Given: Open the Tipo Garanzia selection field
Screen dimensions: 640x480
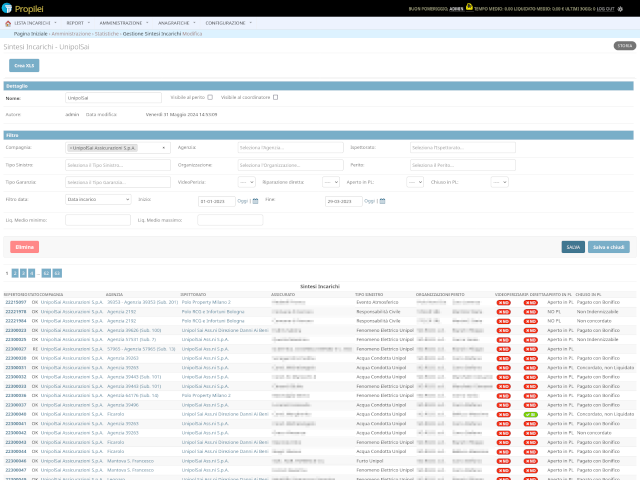Looking at the screenshot, I should coord(118,182).
